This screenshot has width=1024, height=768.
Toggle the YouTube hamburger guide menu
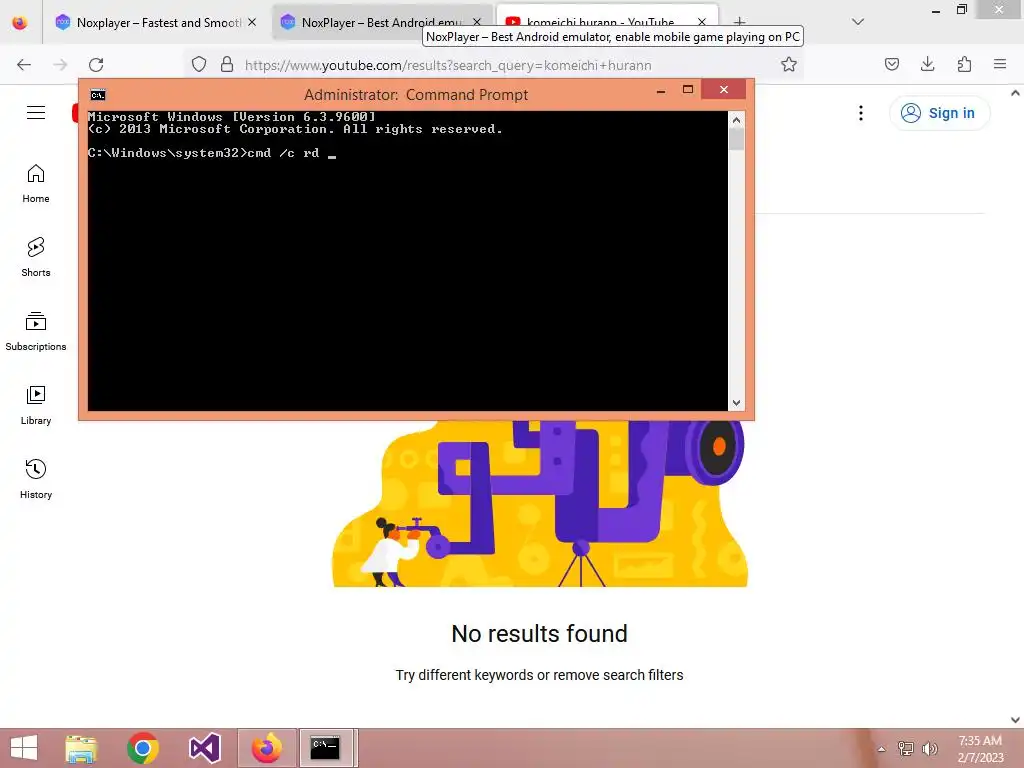tap(36, 113)
